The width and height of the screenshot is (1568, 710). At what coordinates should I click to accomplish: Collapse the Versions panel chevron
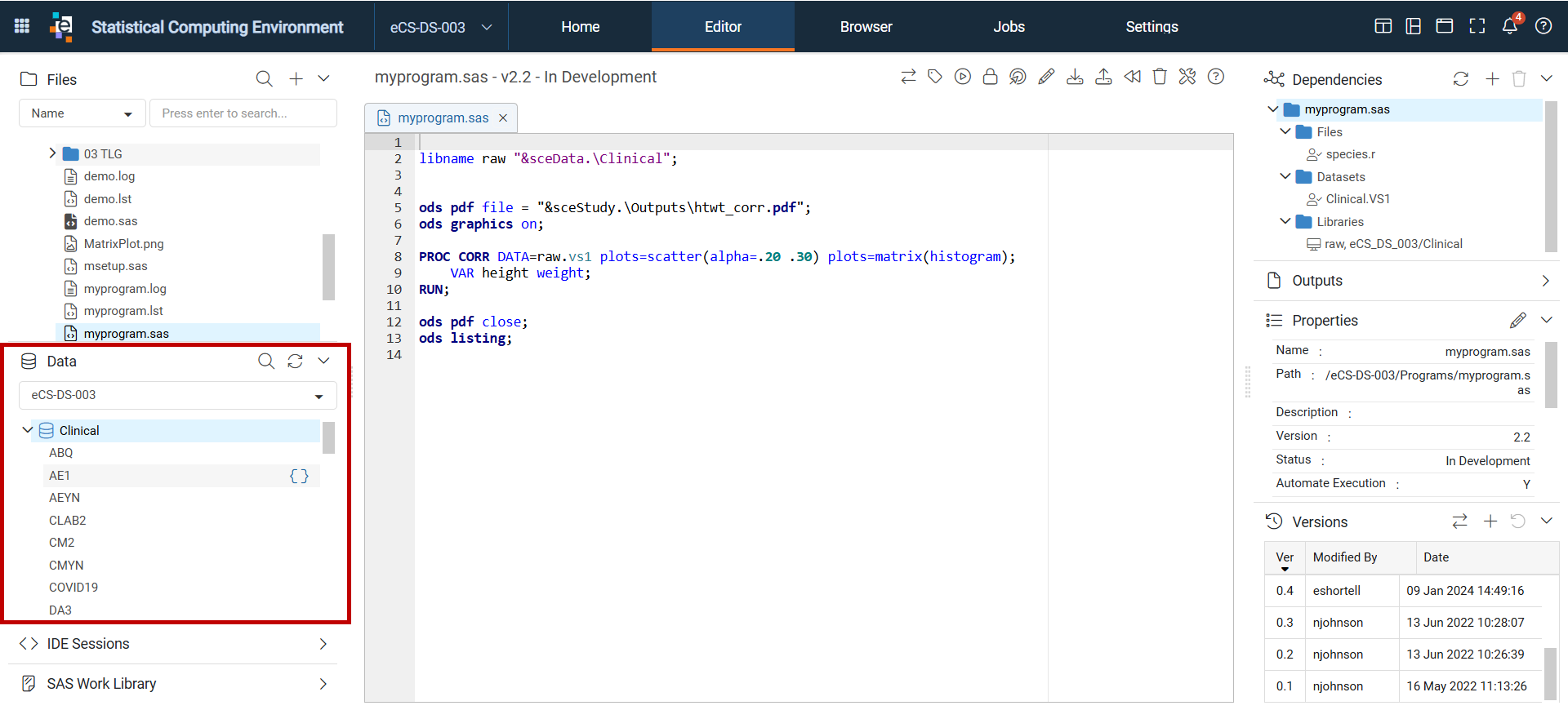tap(1546, 521)
